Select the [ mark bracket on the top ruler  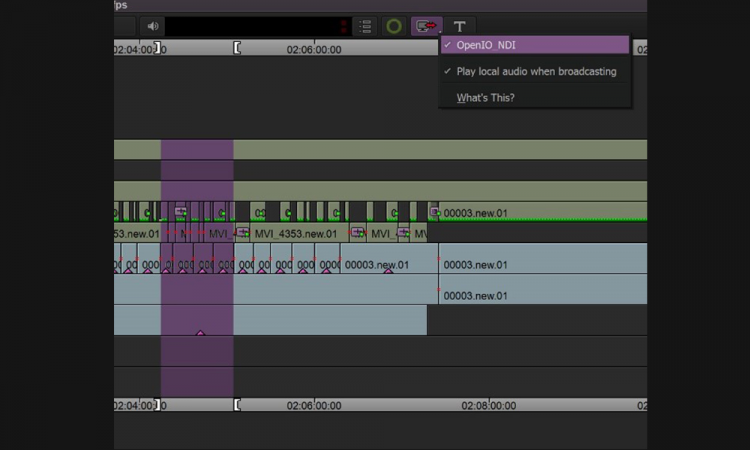[237, 48]
